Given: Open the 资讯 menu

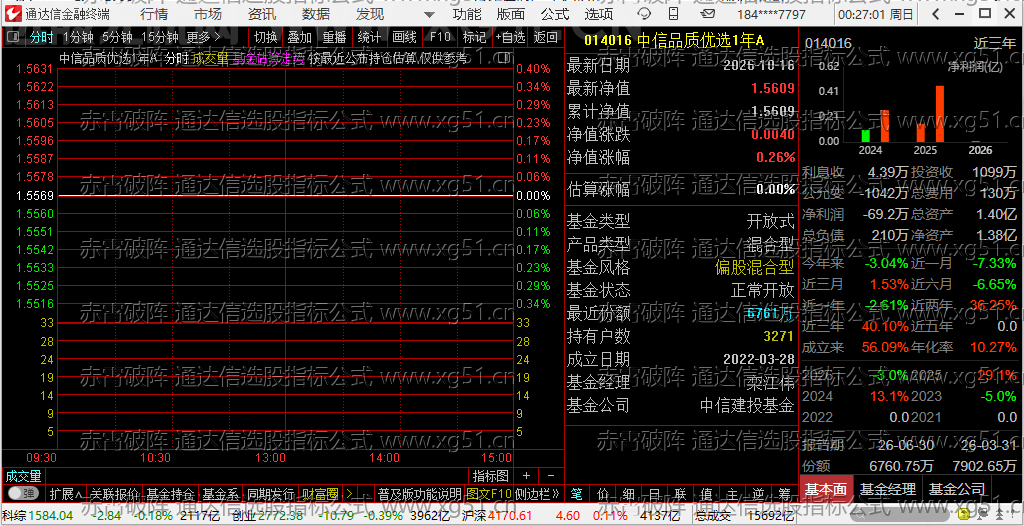Looking at the screenshot, I should 262,14.
